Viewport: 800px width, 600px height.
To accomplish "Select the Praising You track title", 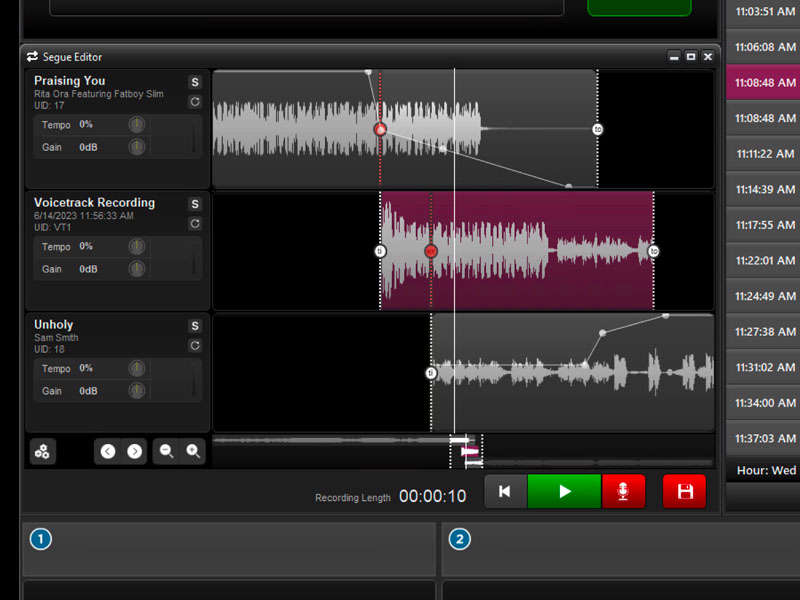I will pos(70,81).
